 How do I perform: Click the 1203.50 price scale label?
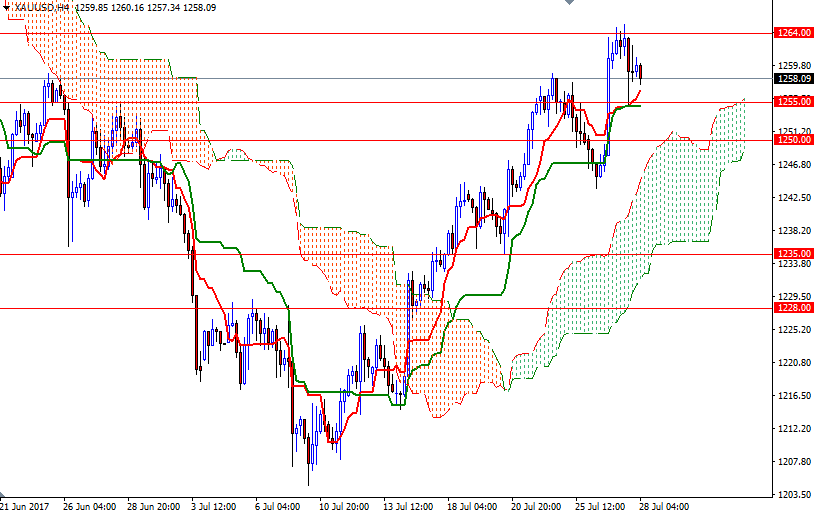[792, 495]
